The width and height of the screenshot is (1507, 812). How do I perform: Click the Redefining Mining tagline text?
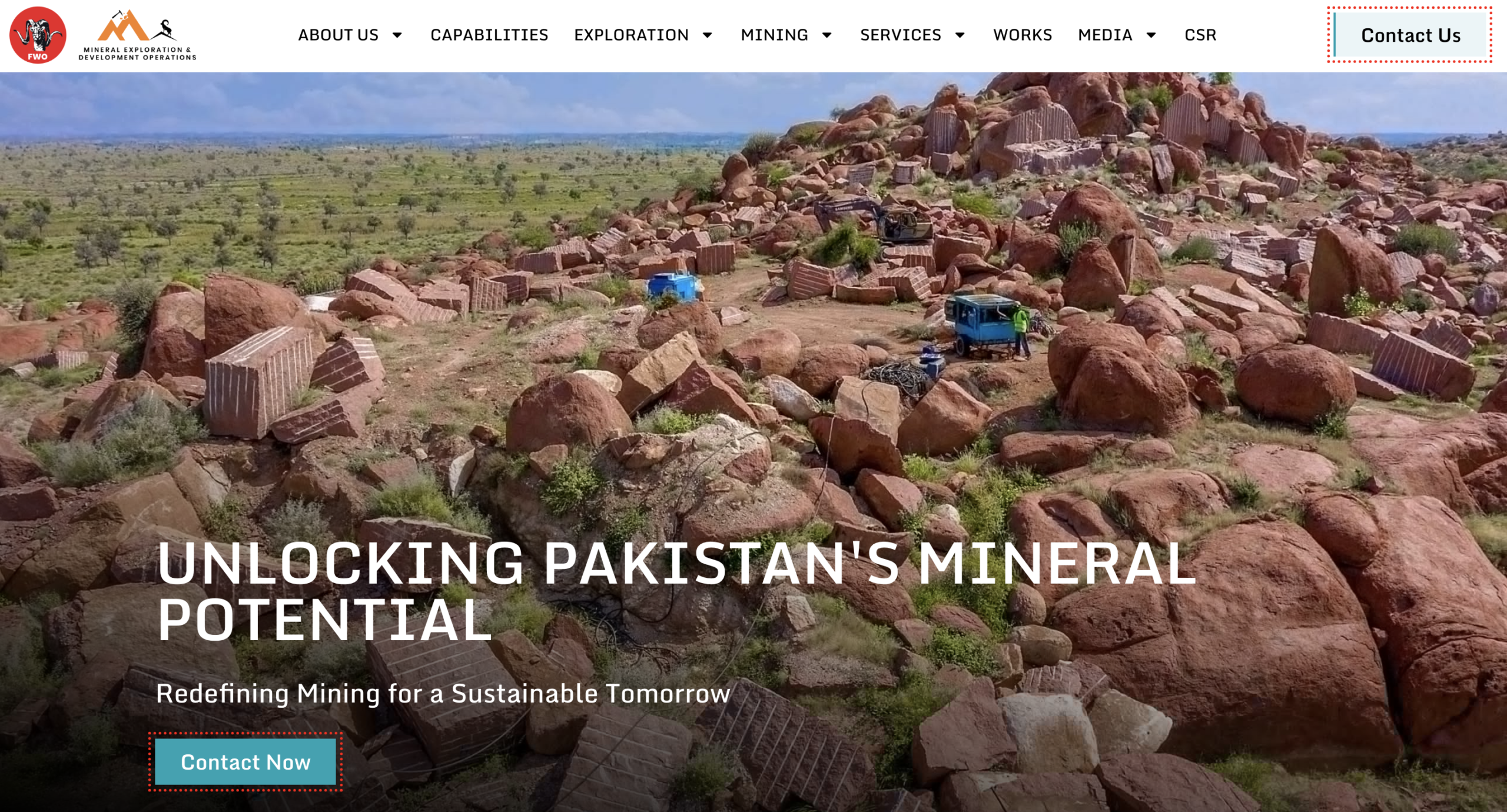pos(443,693)
